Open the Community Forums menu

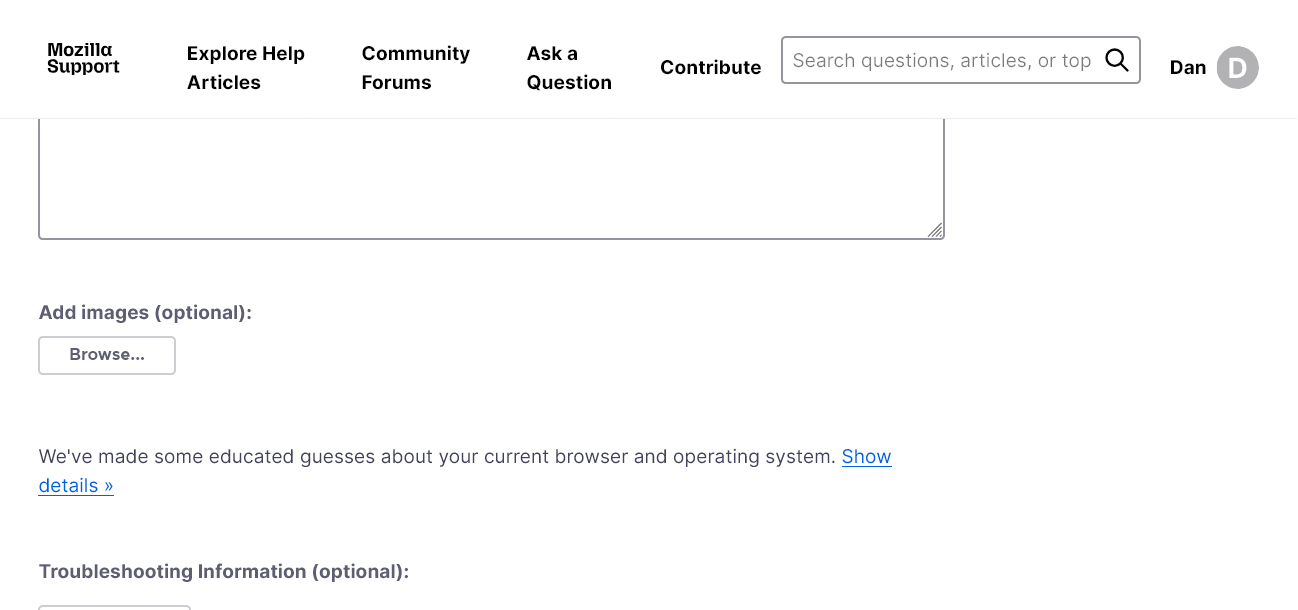tap(415, 68)
